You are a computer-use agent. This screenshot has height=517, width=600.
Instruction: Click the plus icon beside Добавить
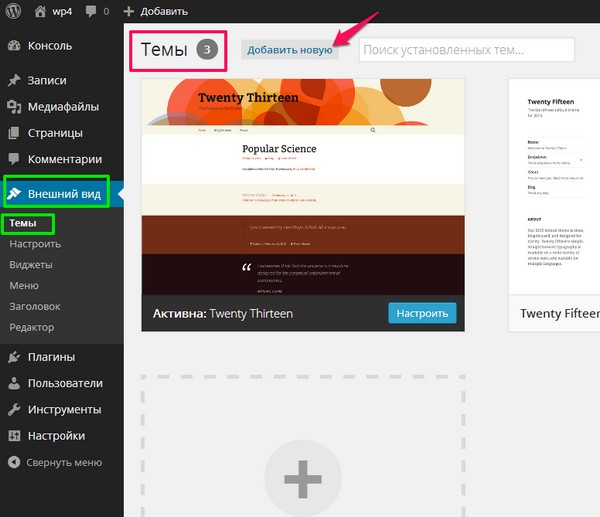[130, 12]
